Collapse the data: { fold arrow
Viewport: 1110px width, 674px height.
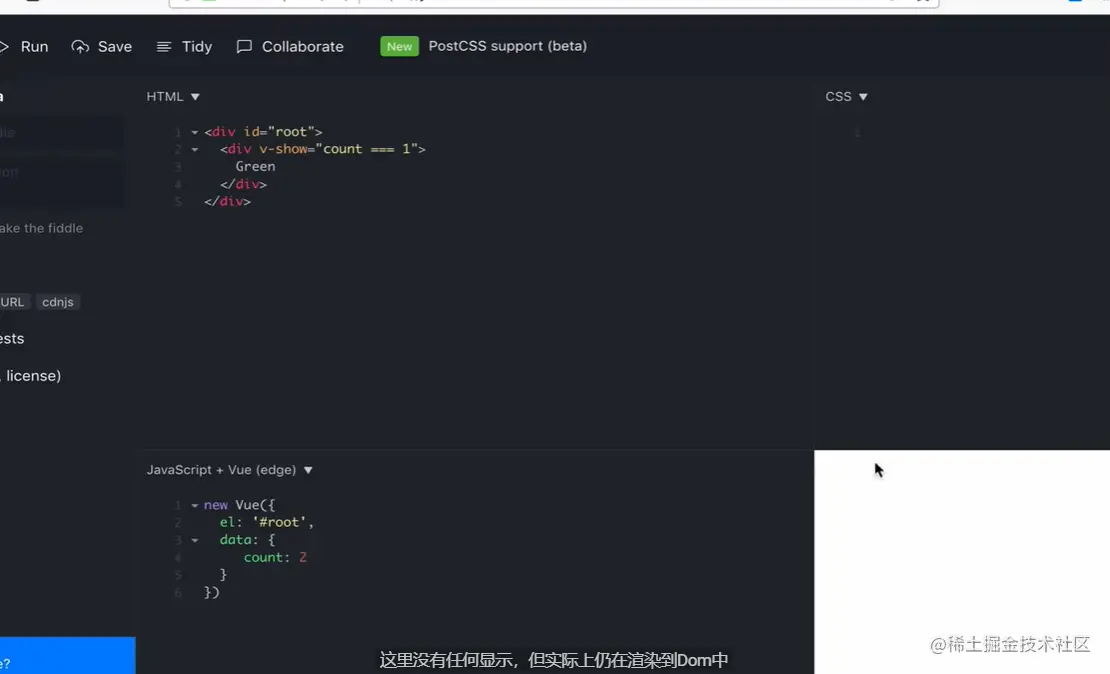pos(195,540)
